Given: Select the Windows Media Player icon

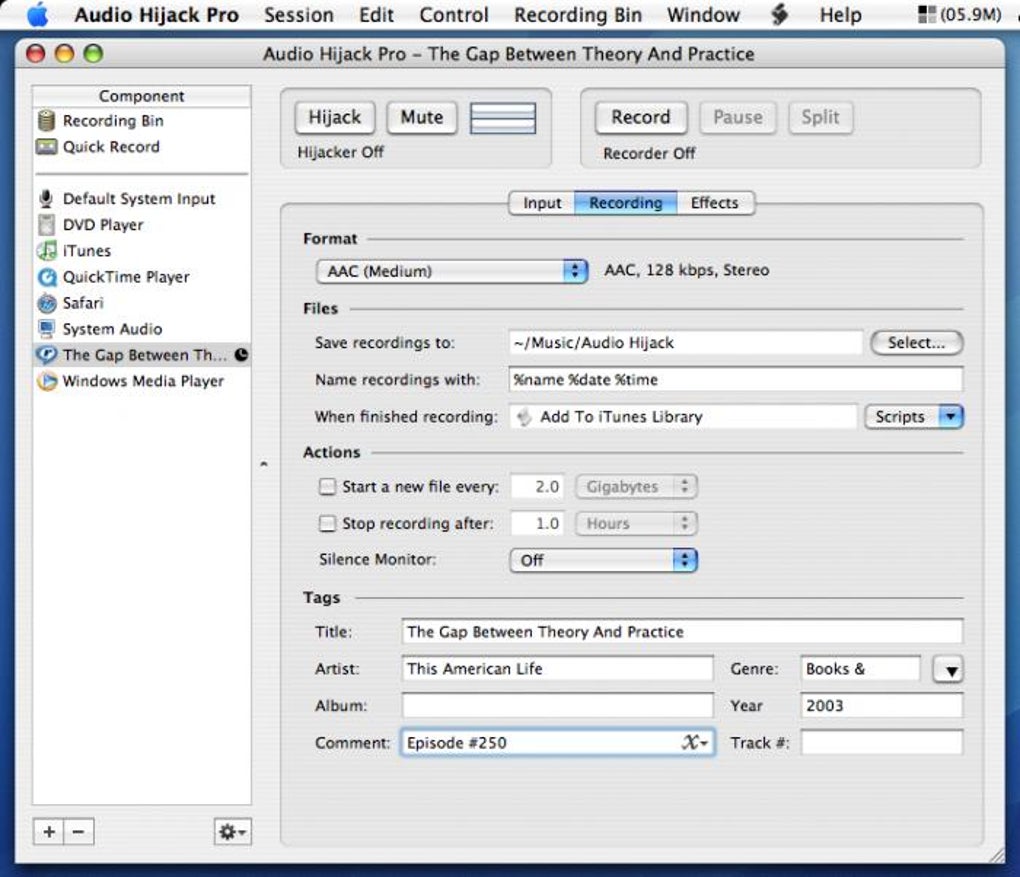Looking at the screenshot, I should click(x=46, y=381).
